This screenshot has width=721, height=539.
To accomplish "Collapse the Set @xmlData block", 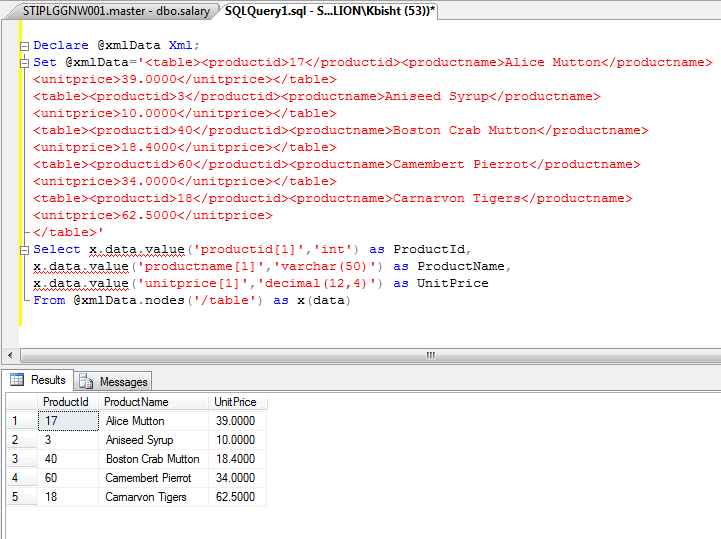I will tap(24, 63).
